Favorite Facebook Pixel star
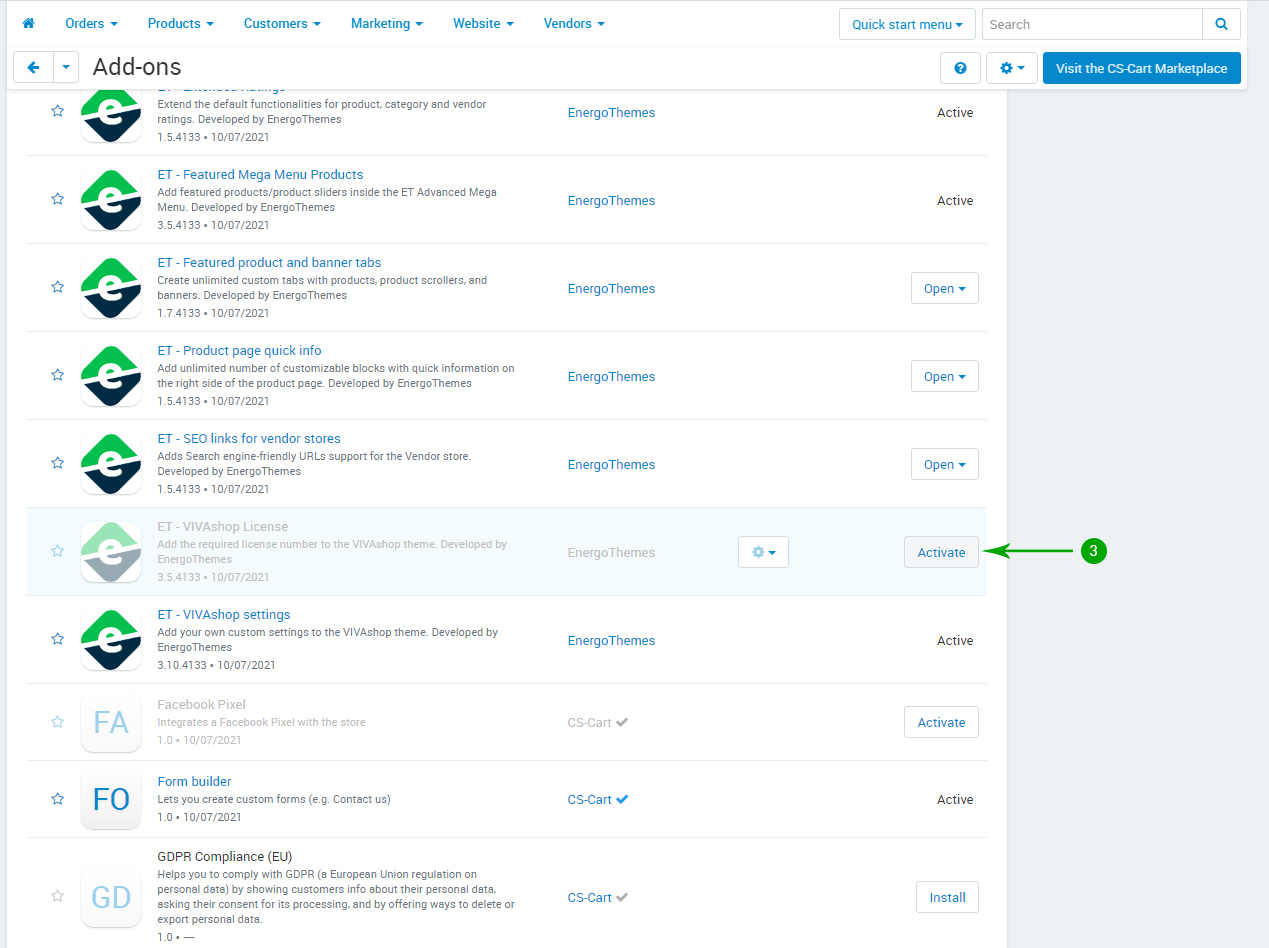 pos(57,722)
